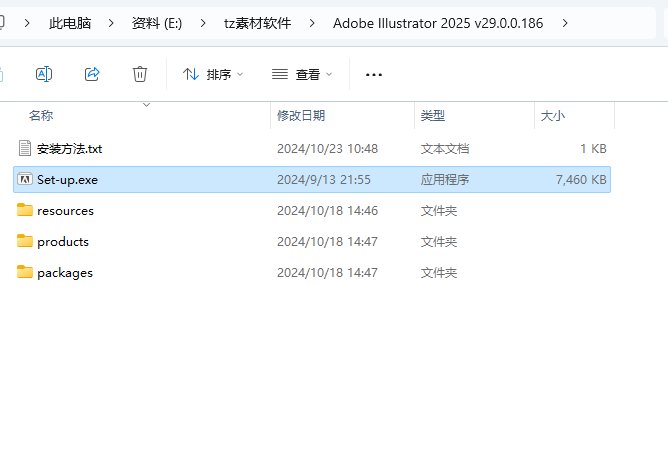Click date 2024/10/23 10:48 of 安装方法.txt
The width and height of the screenshot is (668, 467).
[327, 149]
